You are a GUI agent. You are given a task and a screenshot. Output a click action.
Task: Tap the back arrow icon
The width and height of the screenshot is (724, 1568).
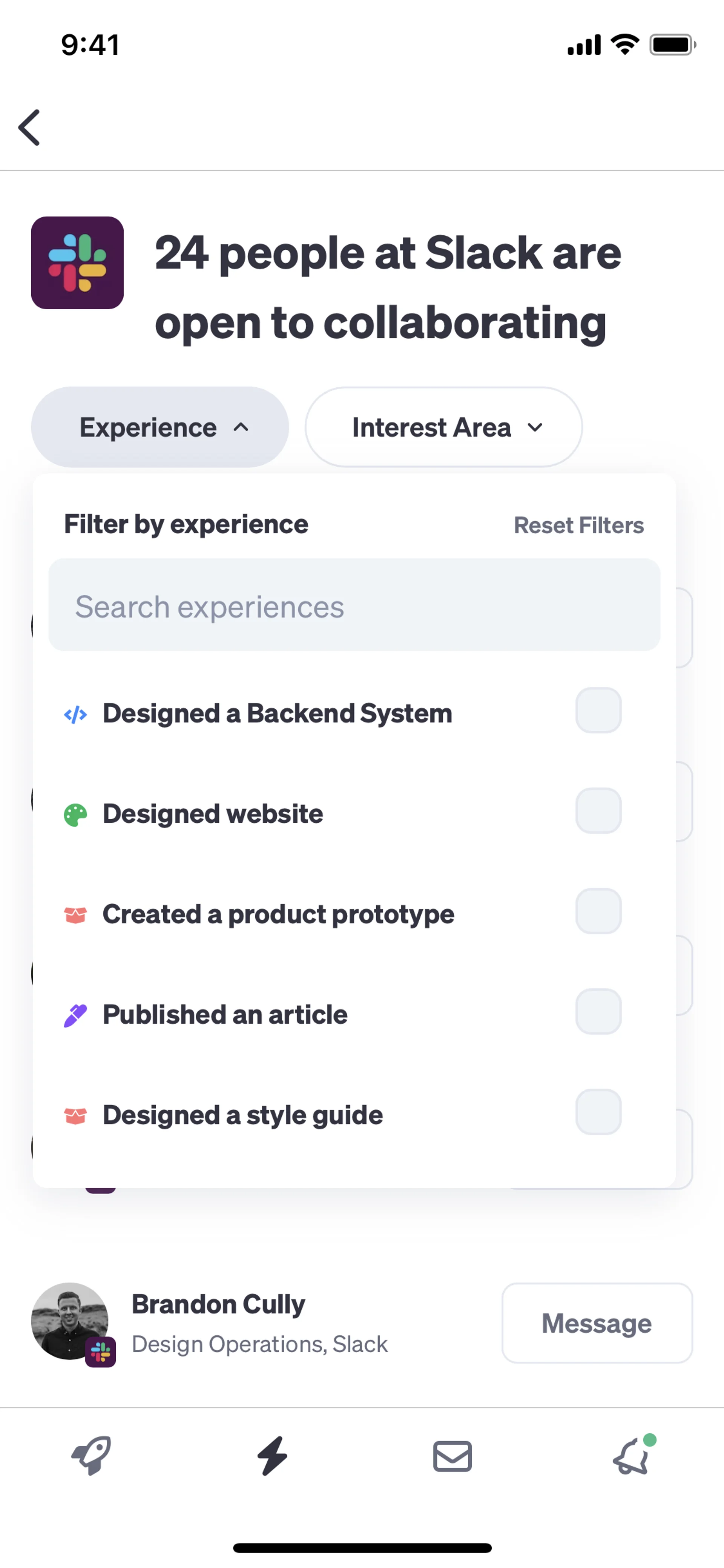click(x=29, y=128)
